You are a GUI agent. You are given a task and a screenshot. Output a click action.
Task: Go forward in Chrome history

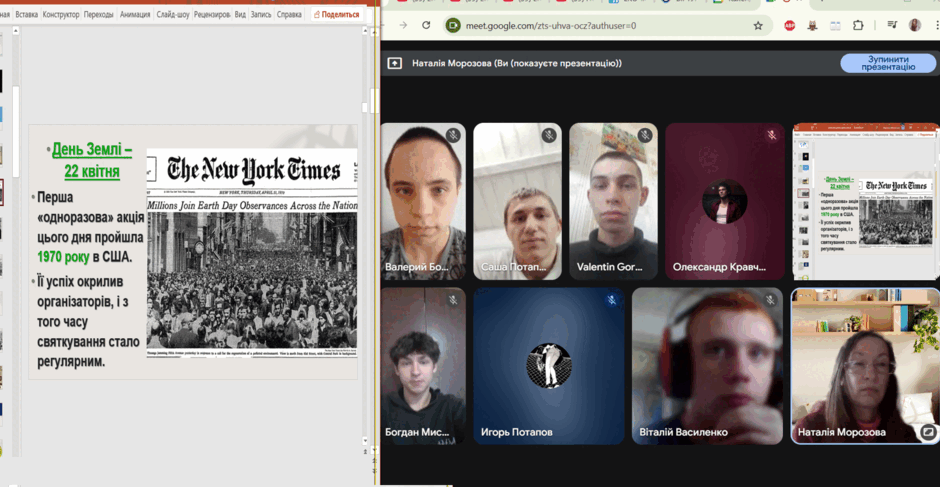pyautogui.click(x=403, y=25)
